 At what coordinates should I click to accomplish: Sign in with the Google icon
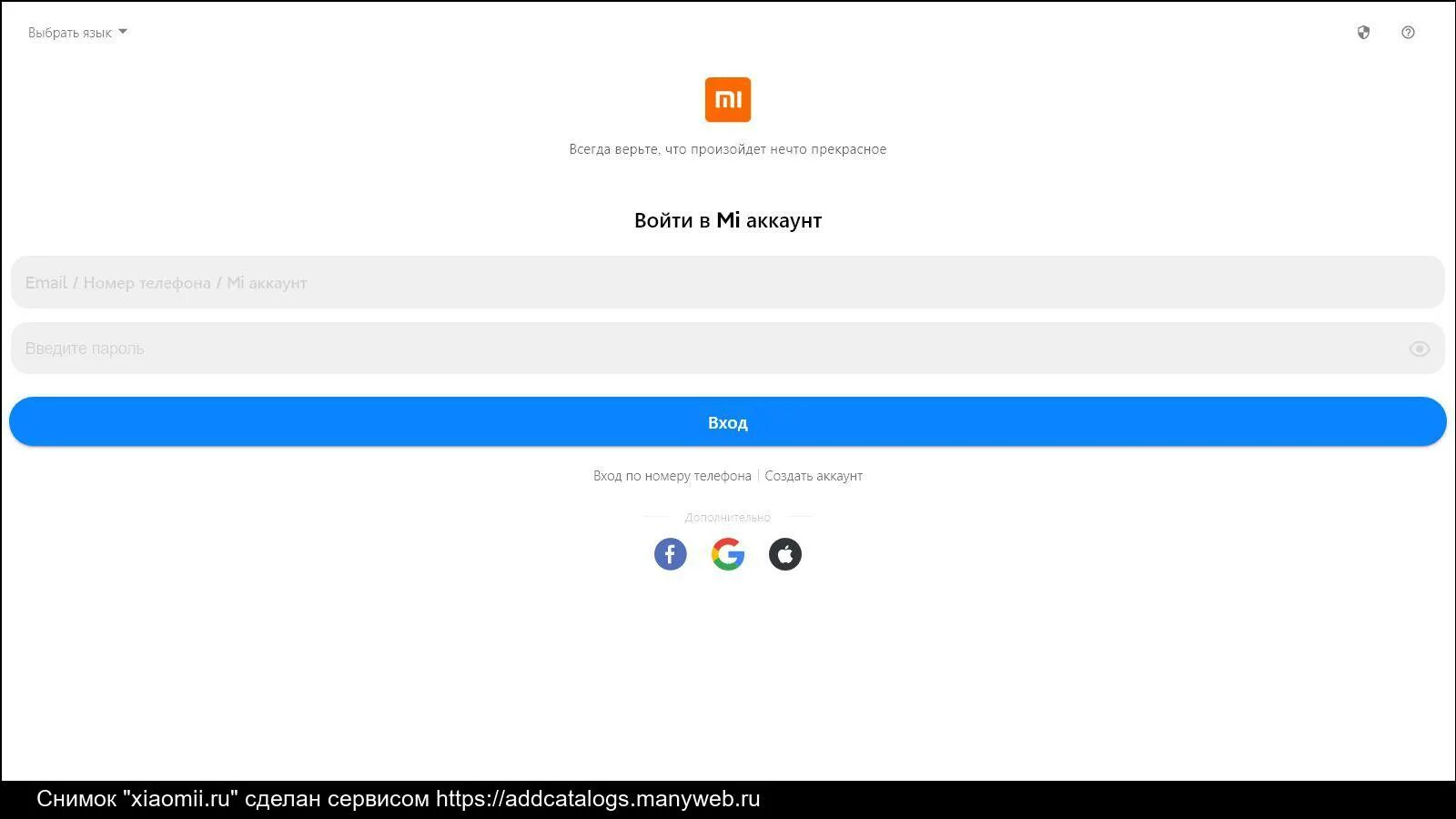[728, 553]
